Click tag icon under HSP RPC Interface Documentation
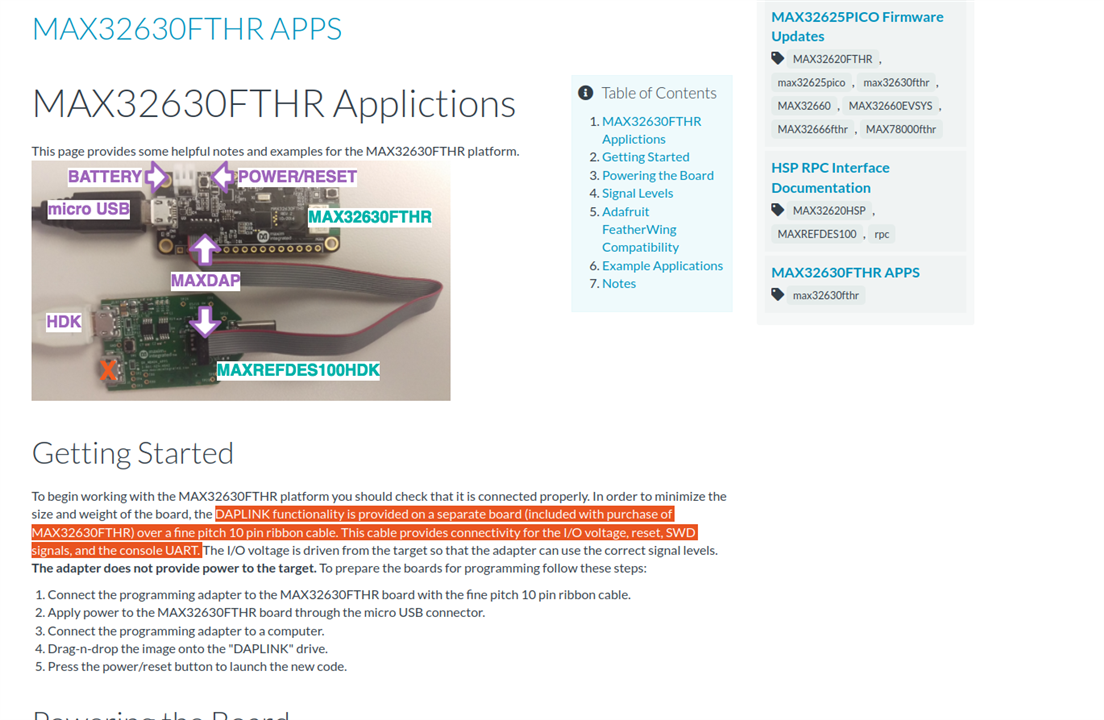The height and width of the screenshot is (720, 1104). point(777,210)
